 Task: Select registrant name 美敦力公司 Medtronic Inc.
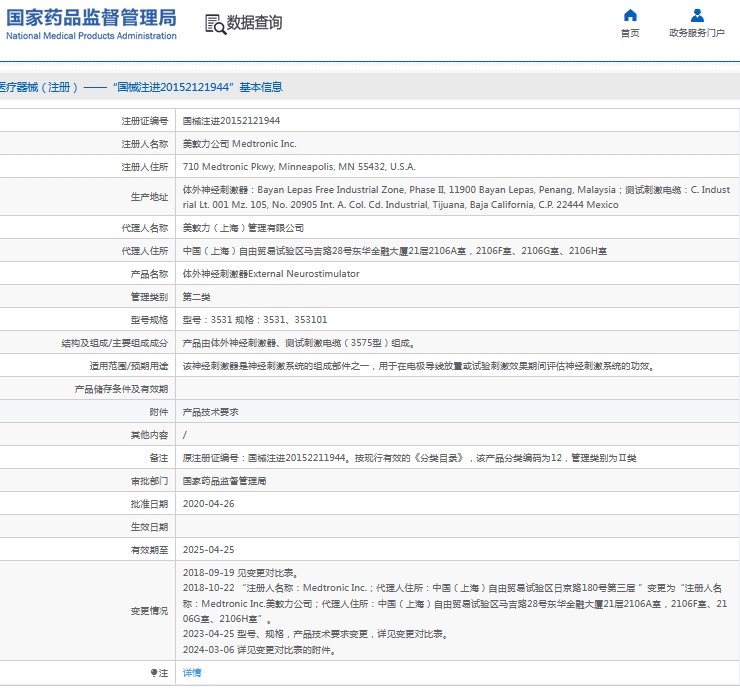[239, 143]
